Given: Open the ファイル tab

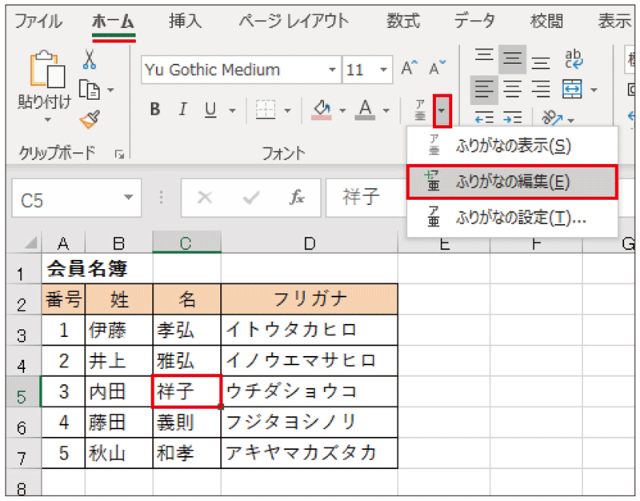Looking at the screenshot, I should [x=38, y=21].
